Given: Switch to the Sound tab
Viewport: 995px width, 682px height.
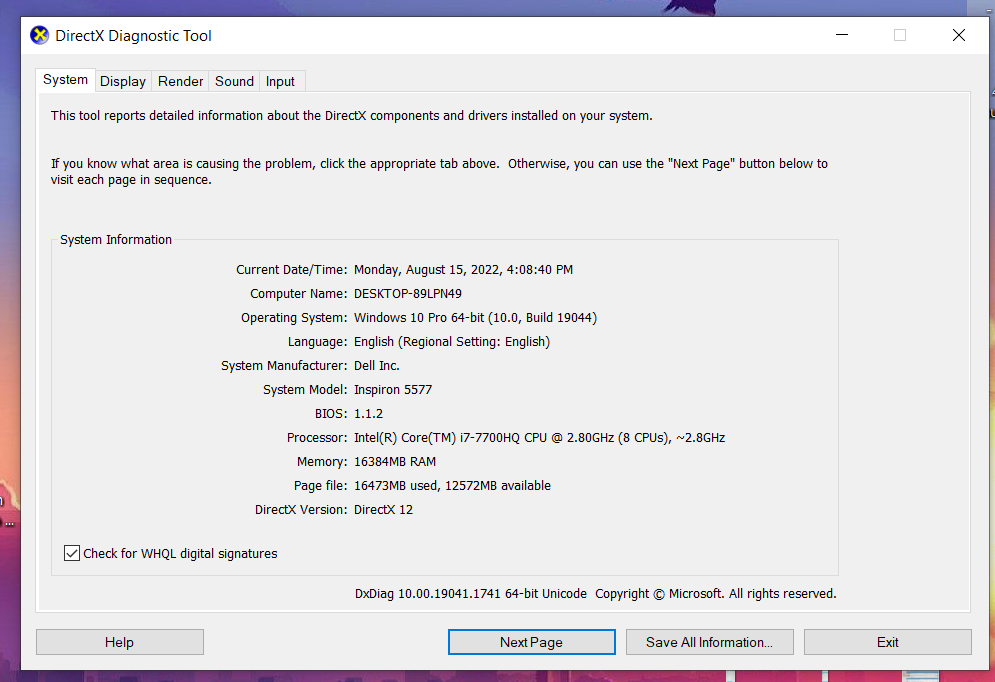Looking at the screenshot, I should tap(234, 81).
